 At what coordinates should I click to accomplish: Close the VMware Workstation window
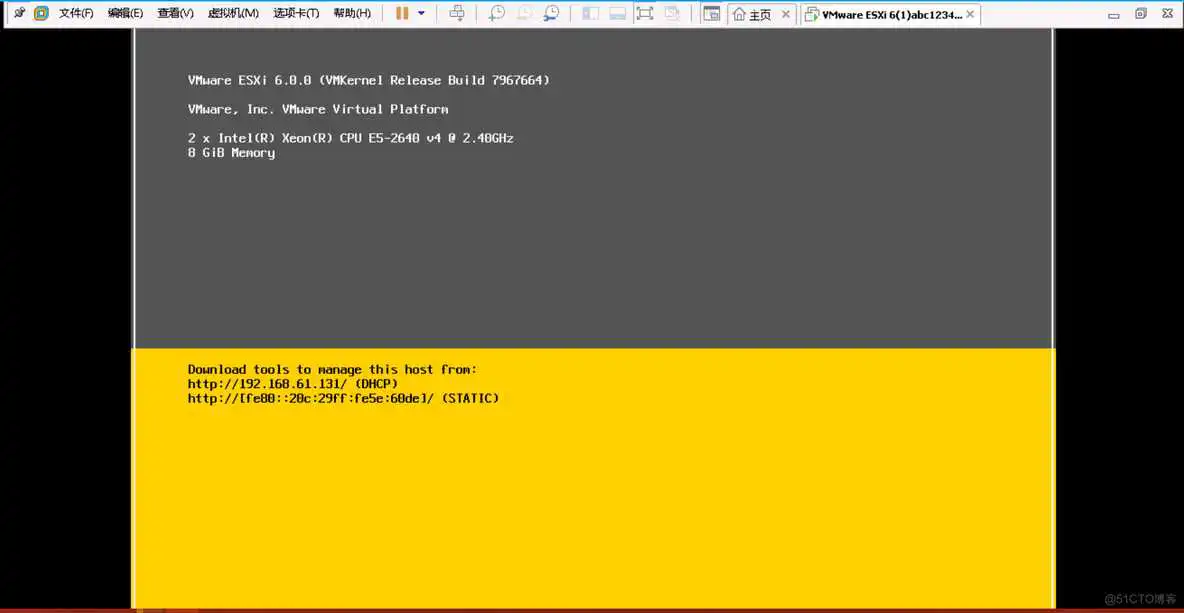click(1167, 14)
